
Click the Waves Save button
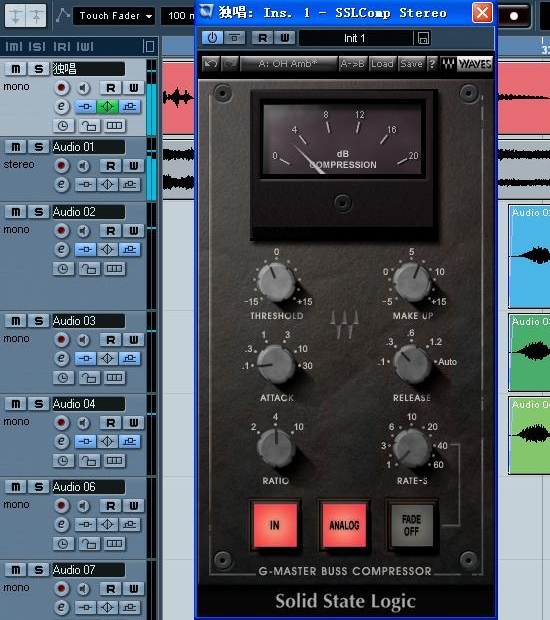tap(411, 64)
